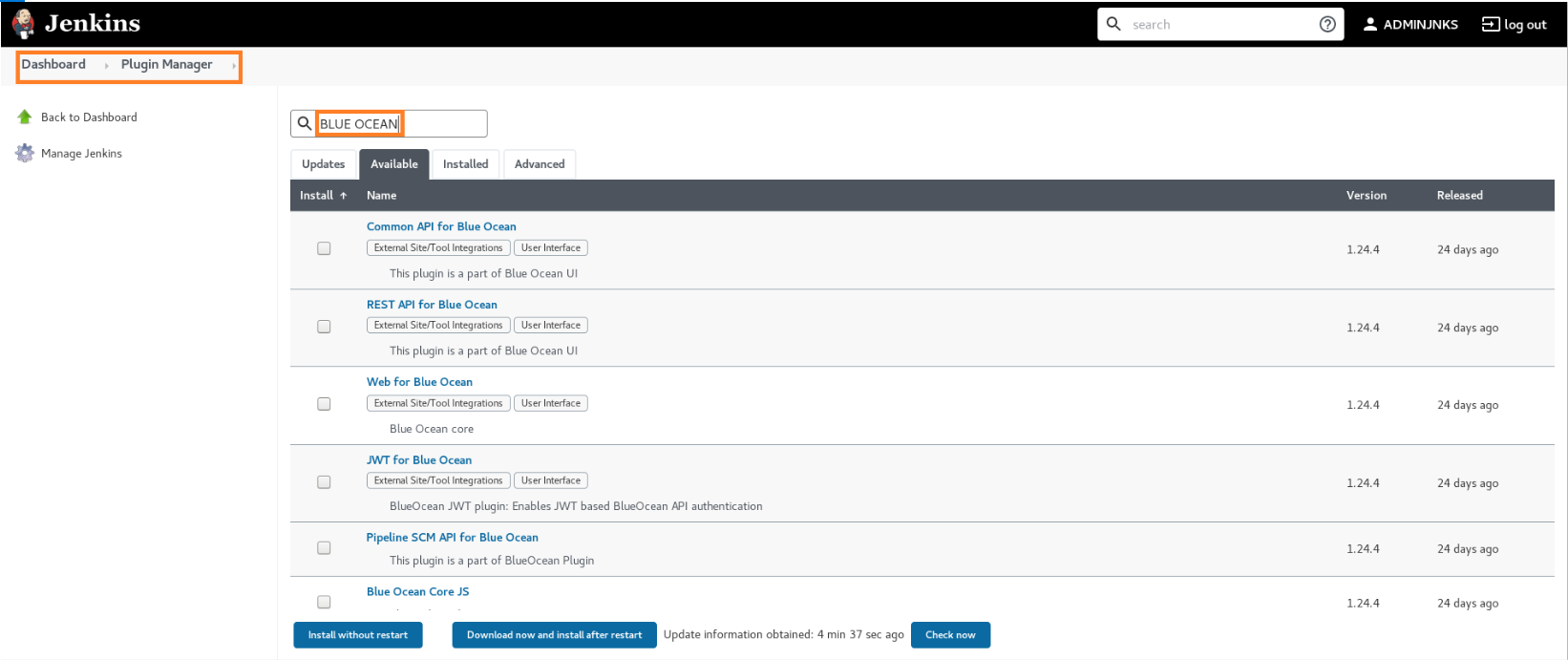Select the JWT for Blue Ocean checkbox
The height and width of the screenshot is (660, 1568).
324,482
